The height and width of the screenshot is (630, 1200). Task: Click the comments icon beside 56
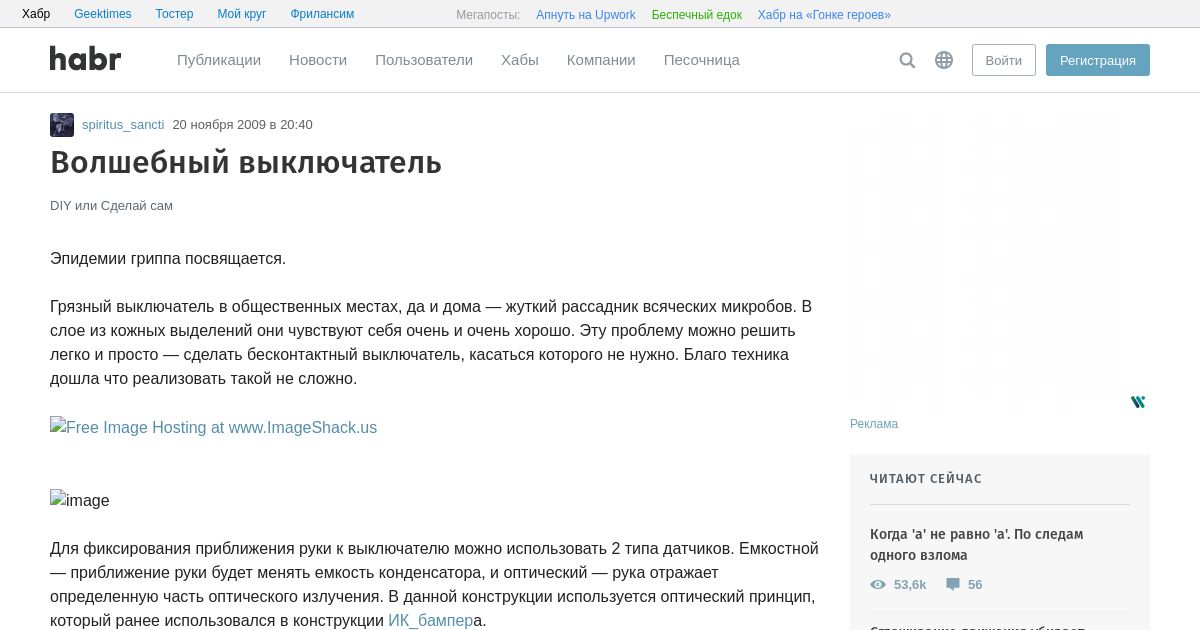pyautogui.click(x=953, y=585)
